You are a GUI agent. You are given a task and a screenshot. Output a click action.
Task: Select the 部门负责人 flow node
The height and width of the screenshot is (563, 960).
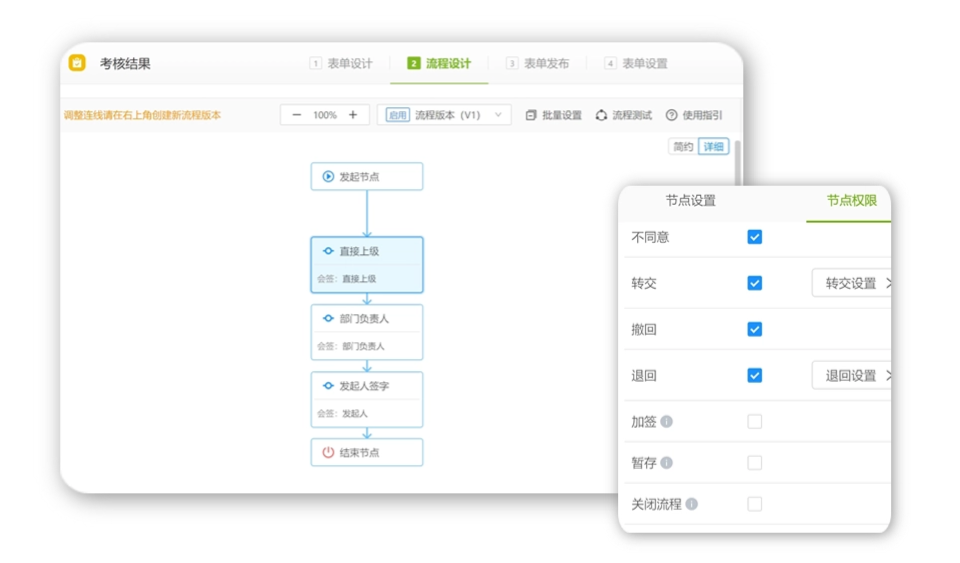point(367,332)
